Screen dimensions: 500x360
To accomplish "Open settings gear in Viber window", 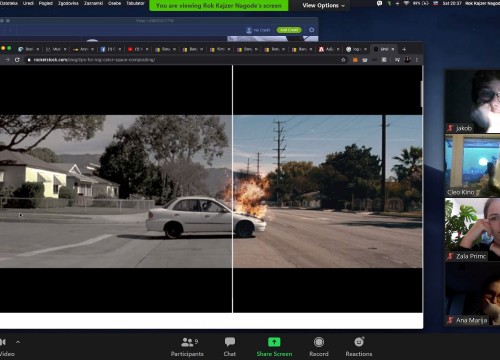I will [311, 30].
